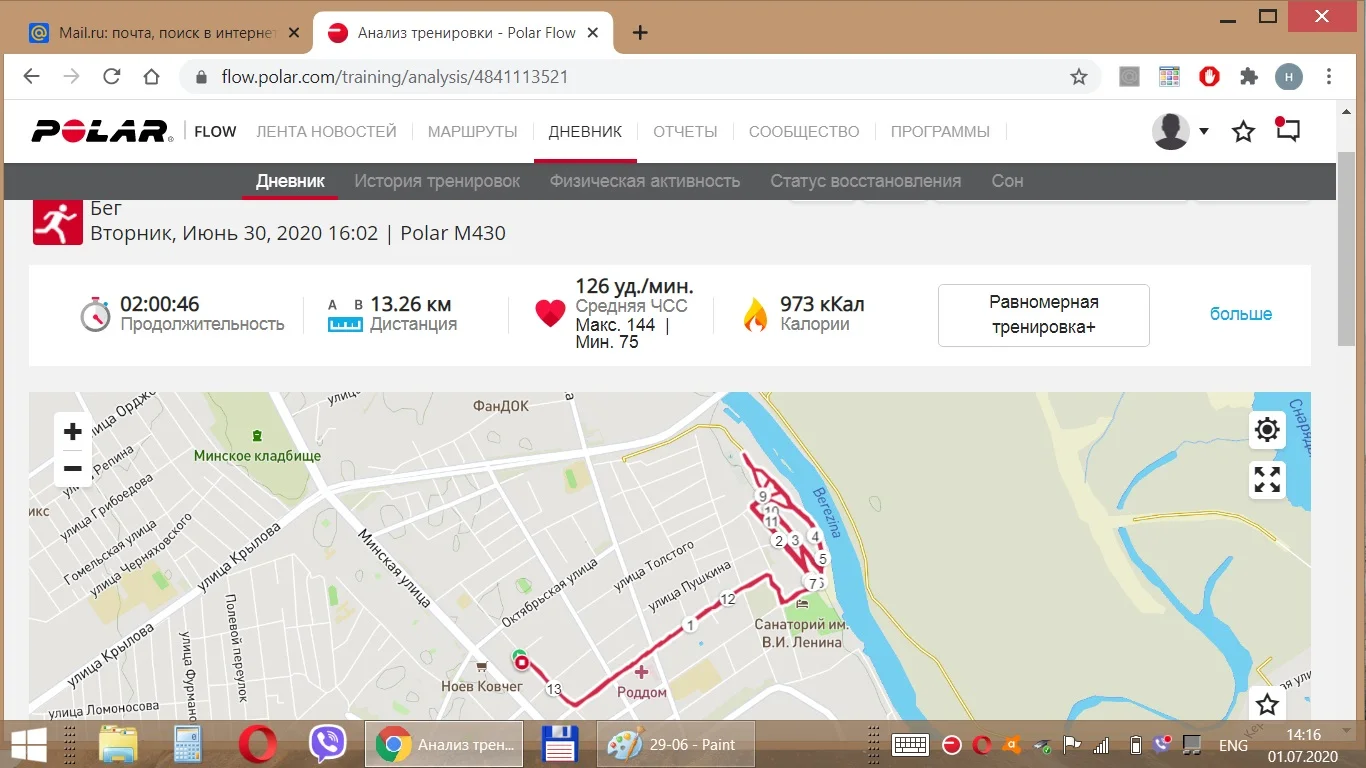Click kilometer marker 1 on the route
Image resolution: width=1366 pixels, height=768 pixels.
click(689, 625)
